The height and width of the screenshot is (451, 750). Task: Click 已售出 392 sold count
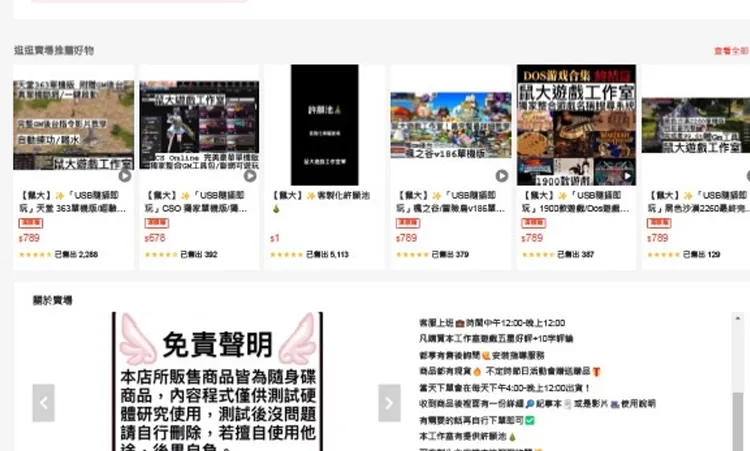(199, 254)
